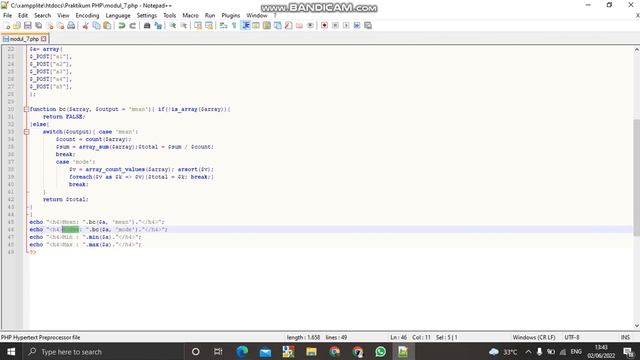Zoom in with the Zoom In icon

click(x=173, y=26)
